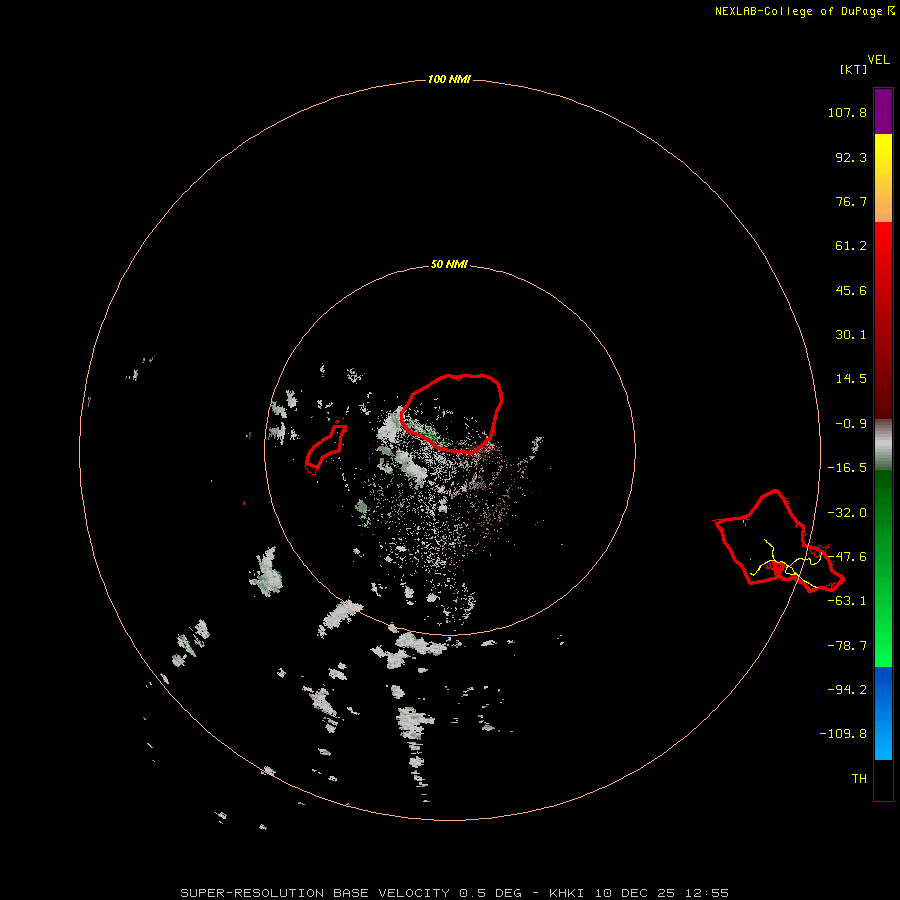Pick the purple segment of the velocity color bar
The height and width of the screenshot is (900, 900).
click(883, 111)
